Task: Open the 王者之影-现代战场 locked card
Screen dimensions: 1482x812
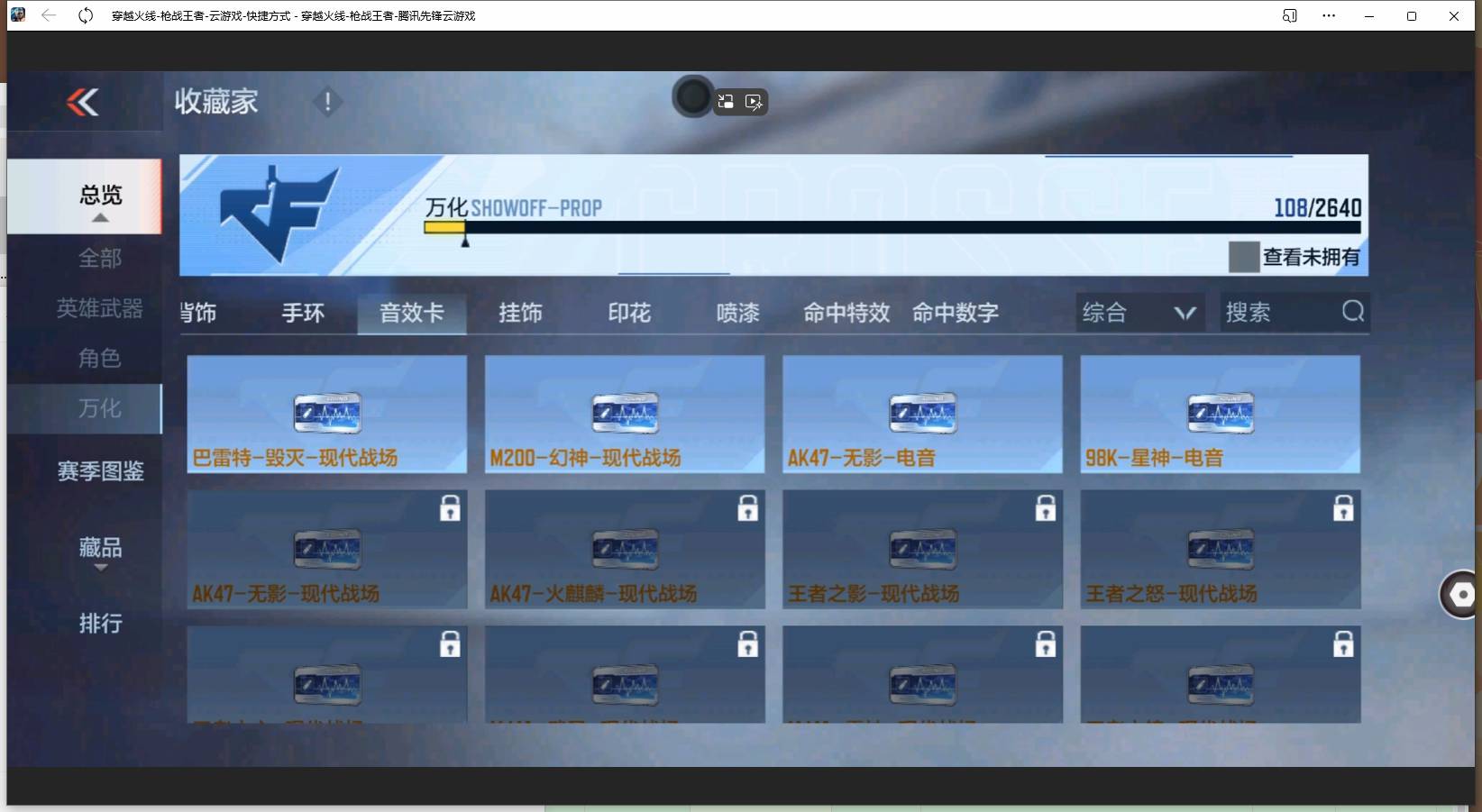Action: [923, 549]
